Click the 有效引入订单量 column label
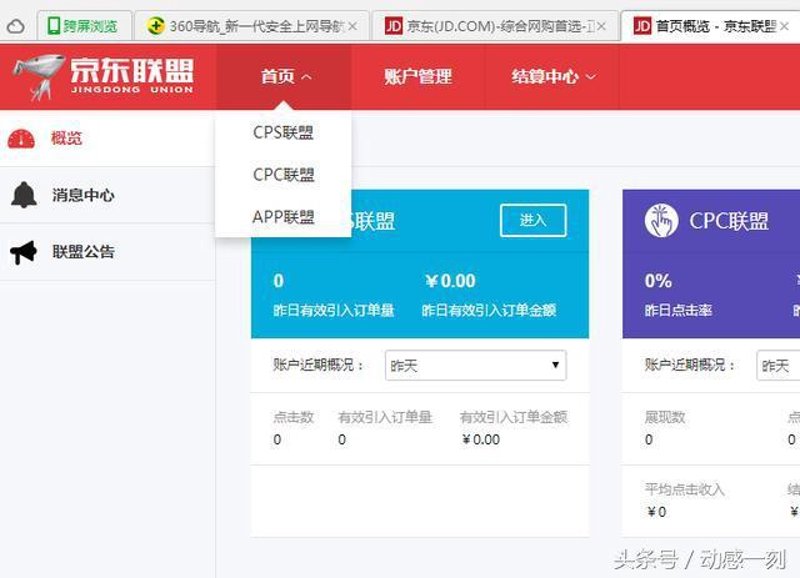The image size is (800, 578). pyautogui.click(x=385, y=417)
